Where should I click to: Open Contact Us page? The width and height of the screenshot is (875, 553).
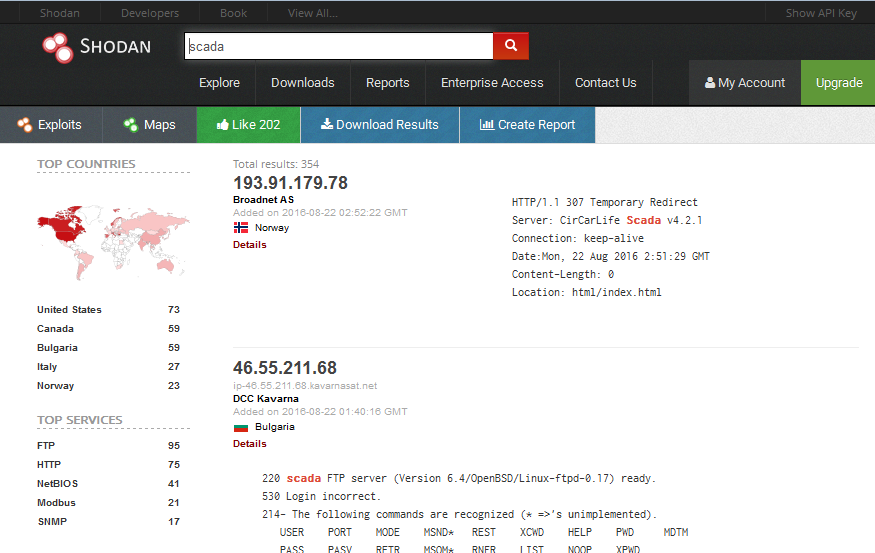605,83
